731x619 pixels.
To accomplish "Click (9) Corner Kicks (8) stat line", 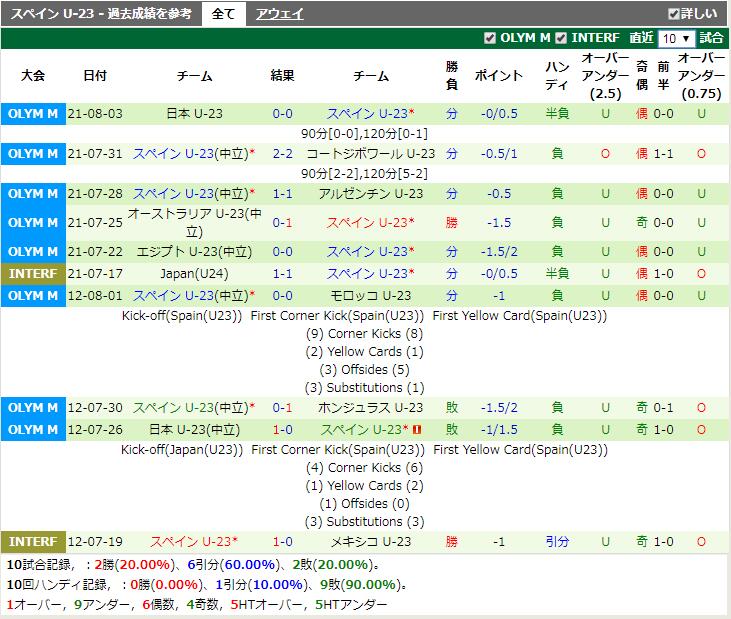I will pos(364,334).
